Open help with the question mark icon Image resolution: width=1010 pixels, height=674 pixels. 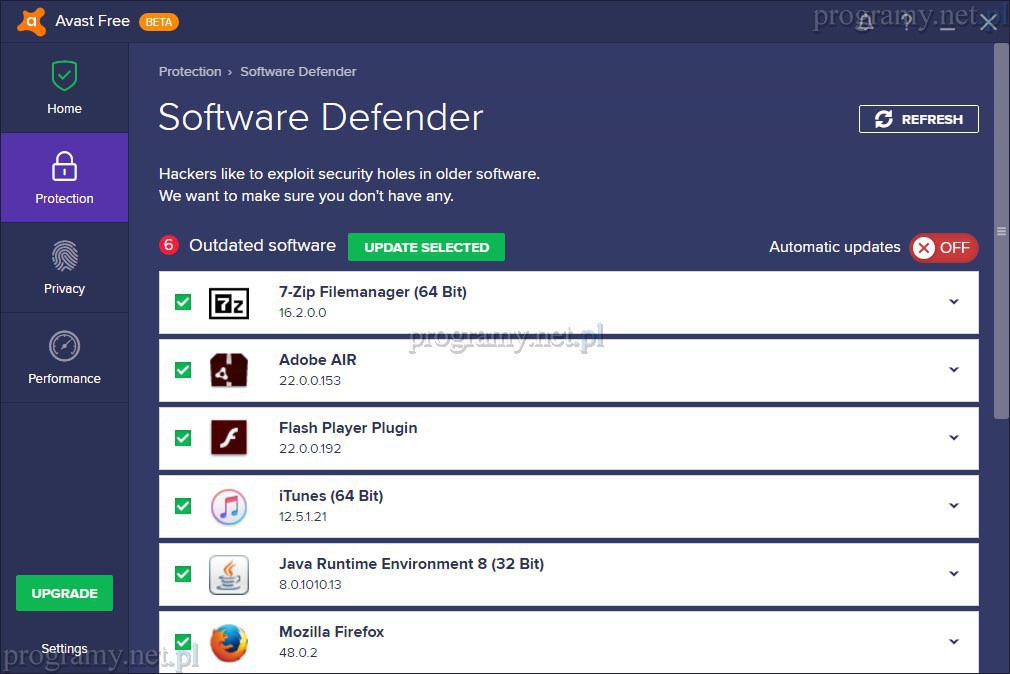click(906, 22)
